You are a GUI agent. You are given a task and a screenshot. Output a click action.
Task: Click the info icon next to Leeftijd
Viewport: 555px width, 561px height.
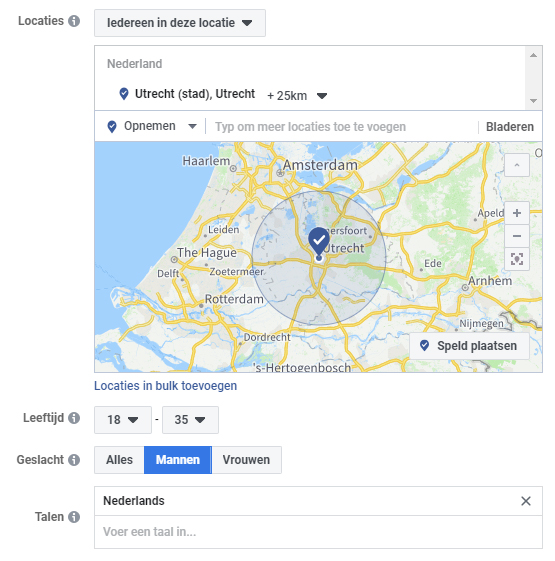click(x=74, y=418)
